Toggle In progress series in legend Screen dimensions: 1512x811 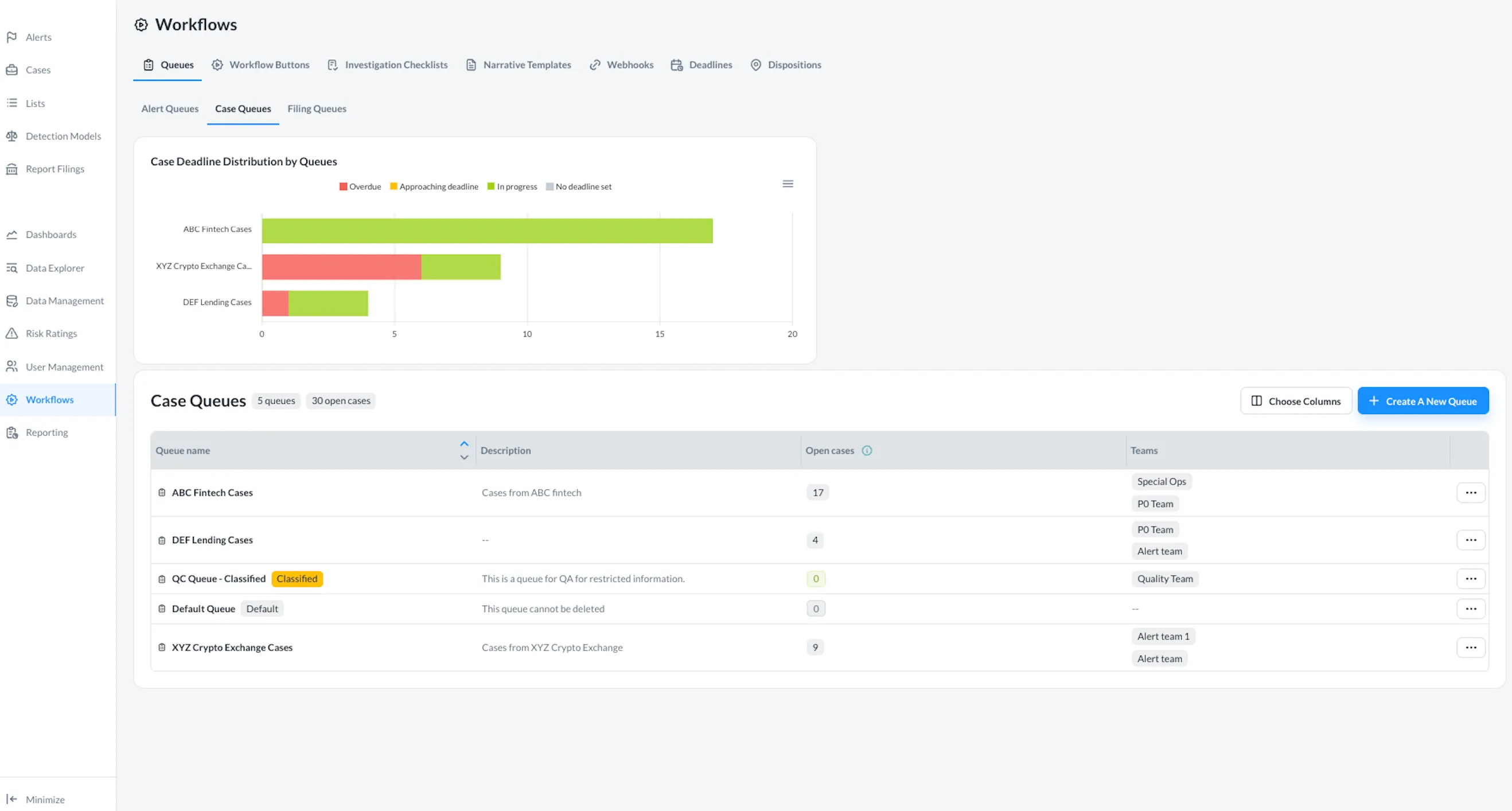512,186
